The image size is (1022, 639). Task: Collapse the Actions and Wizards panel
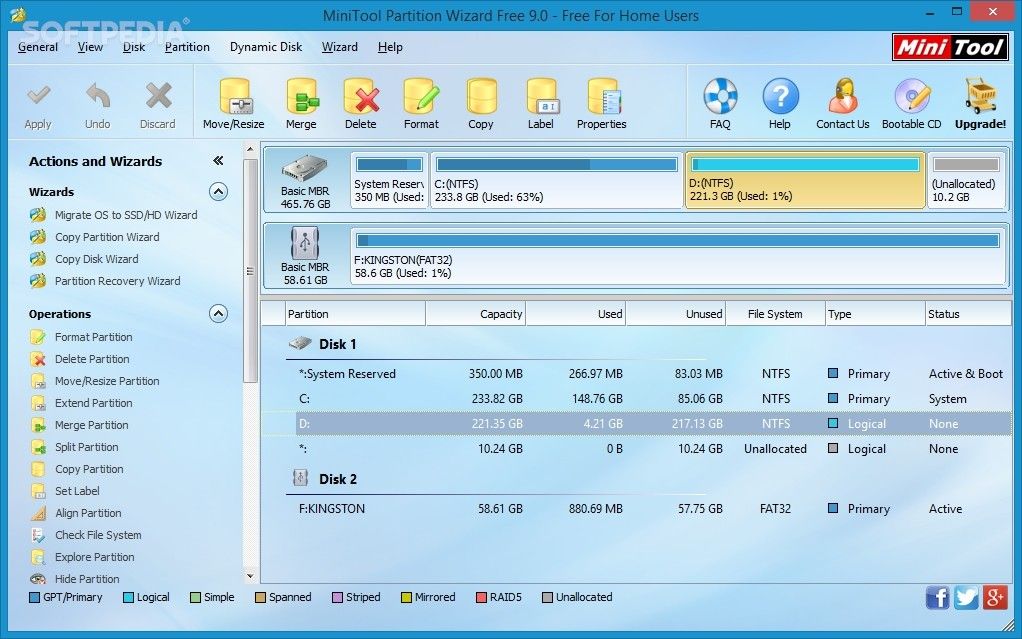click(218, 160)
